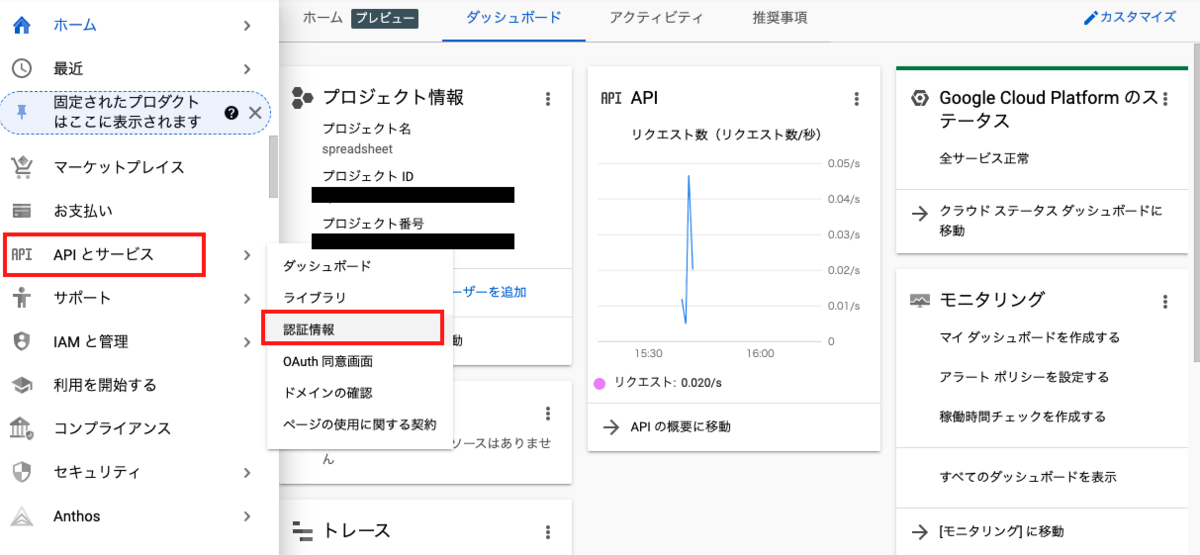
Task: Expand the IAM と管理 submenu chevron
Action: (x=247, y=342)
